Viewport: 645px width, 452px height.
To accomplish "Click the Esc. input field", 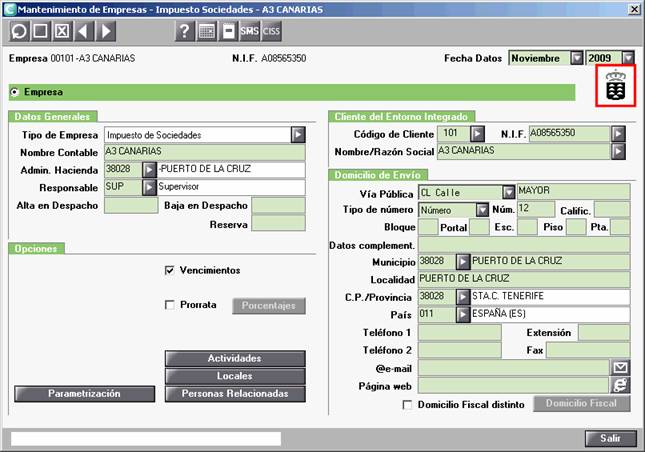I will click(x=527, y=227).
